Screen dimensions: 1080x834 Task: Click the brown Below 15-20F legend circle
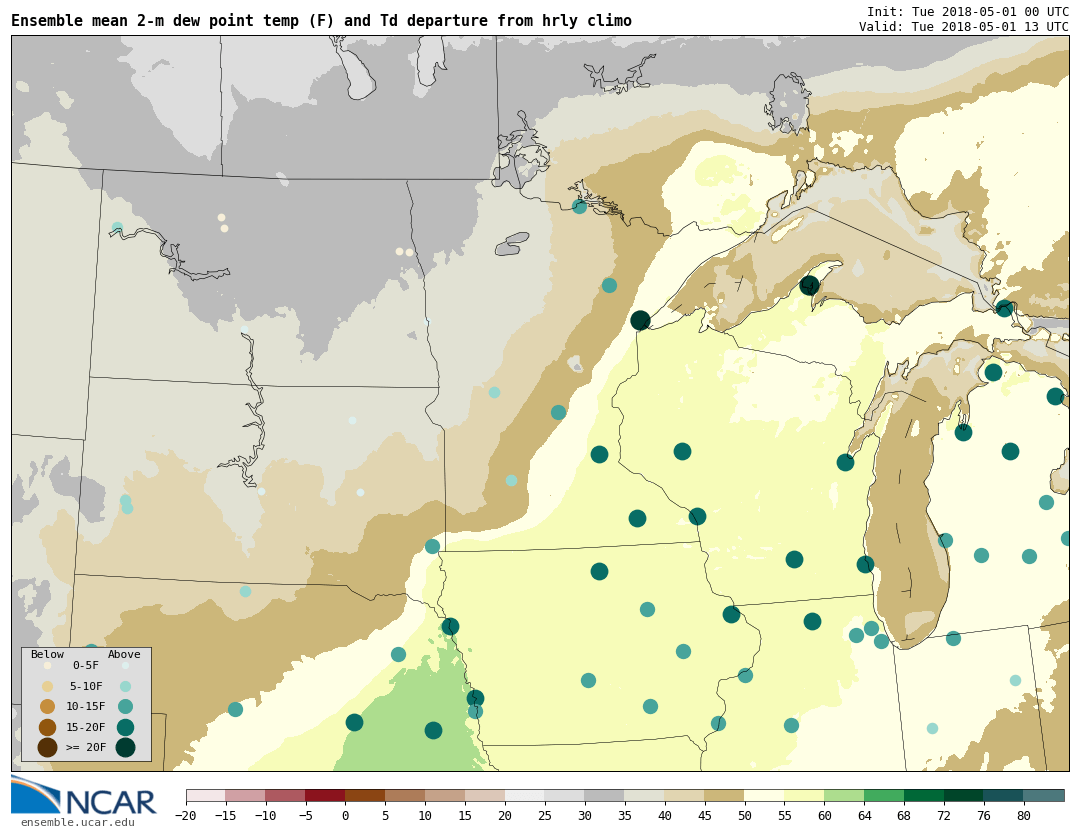point(48,727)
